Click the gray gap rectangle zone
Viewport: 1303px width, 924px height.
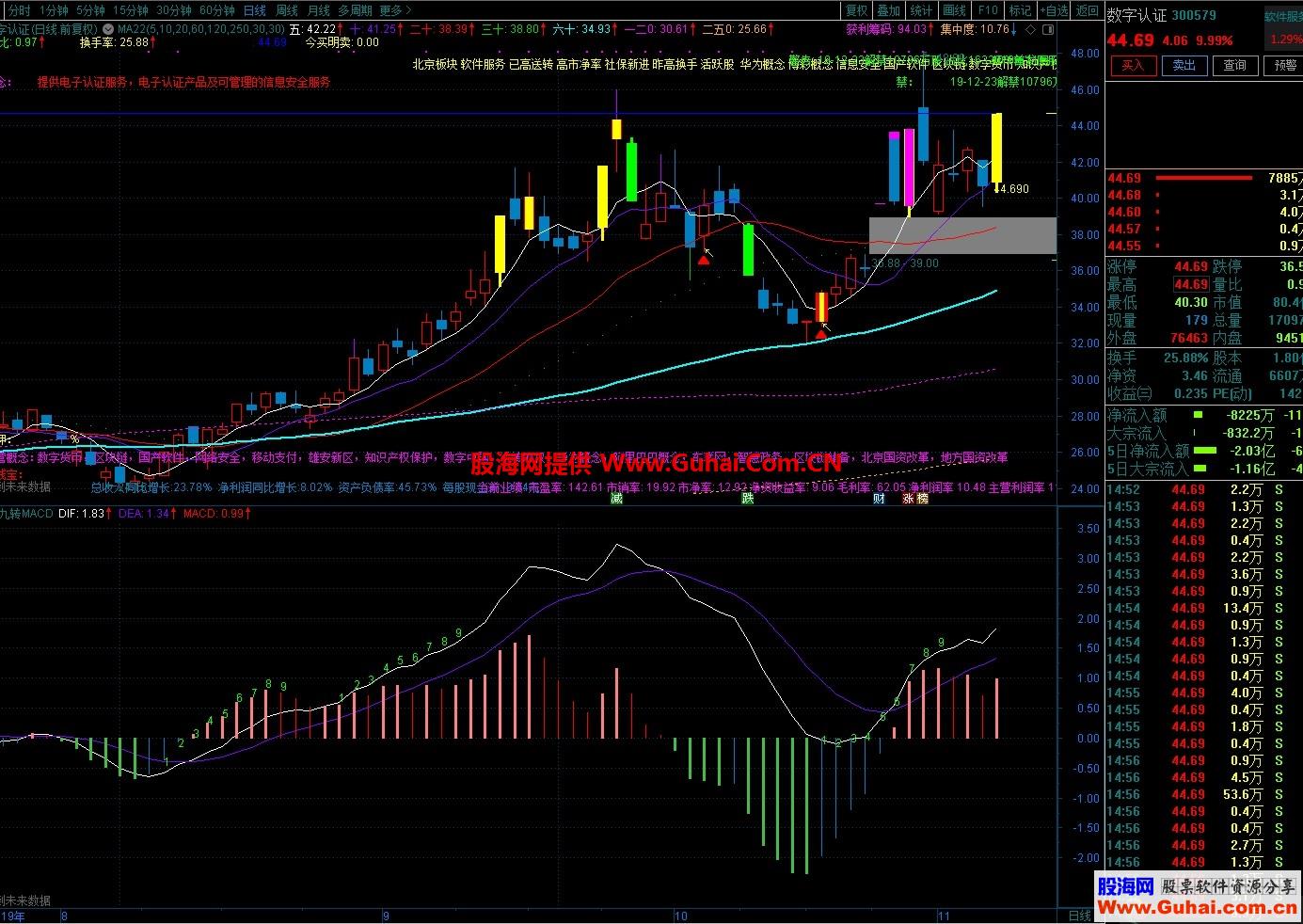click(962, 235)
